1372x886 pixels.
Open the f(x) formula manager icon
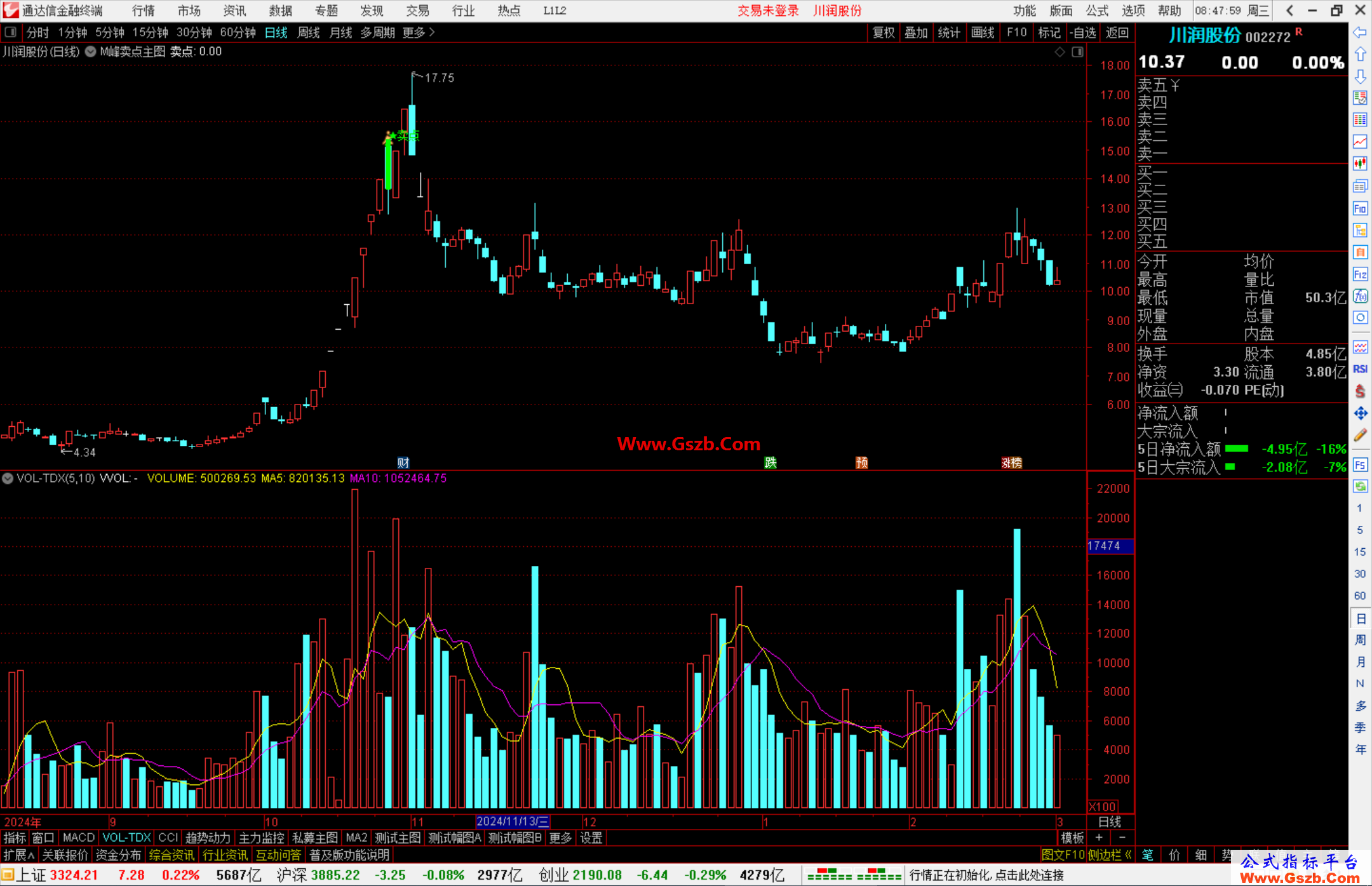click(x=1360, y=296)
